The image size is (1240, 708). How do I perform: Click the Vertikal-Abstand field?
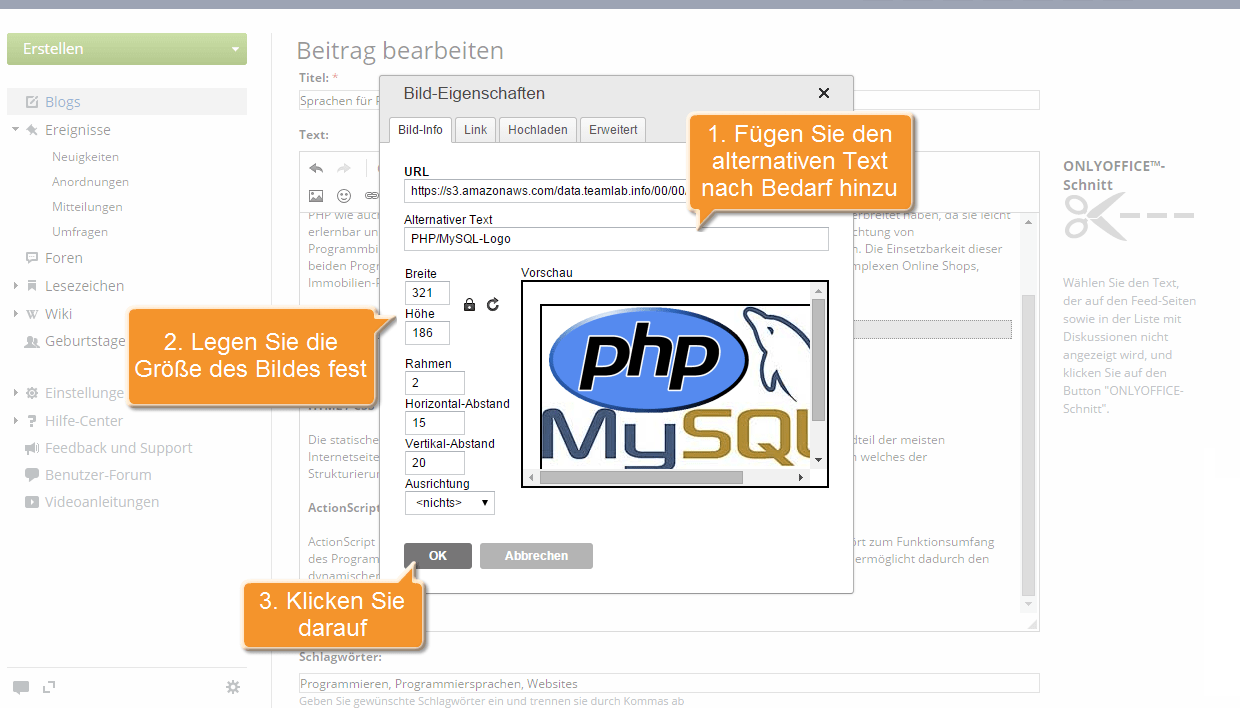435,463
